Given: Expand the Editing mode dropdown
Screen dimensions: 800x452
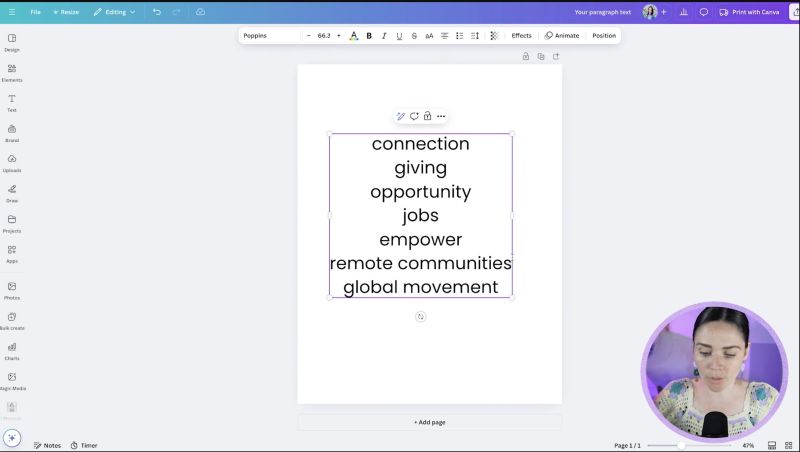Looking at the screenshot, I should pos(114,12).
